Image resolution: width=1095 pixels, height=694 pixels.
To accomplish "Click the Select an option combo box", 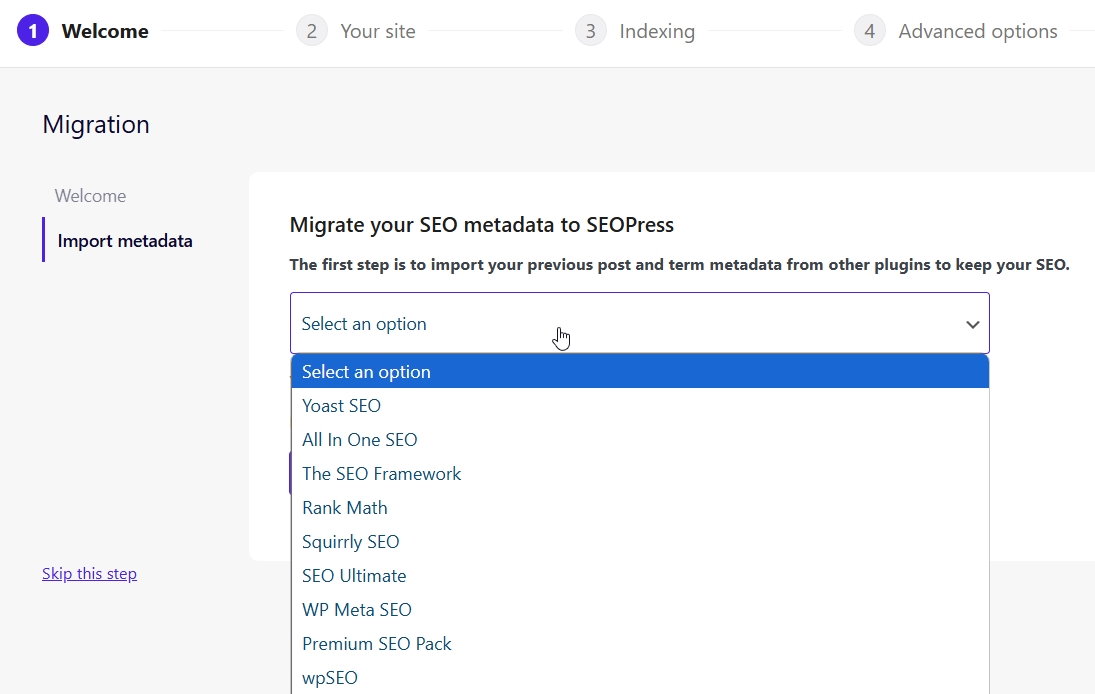I will (x=620, y=323).
